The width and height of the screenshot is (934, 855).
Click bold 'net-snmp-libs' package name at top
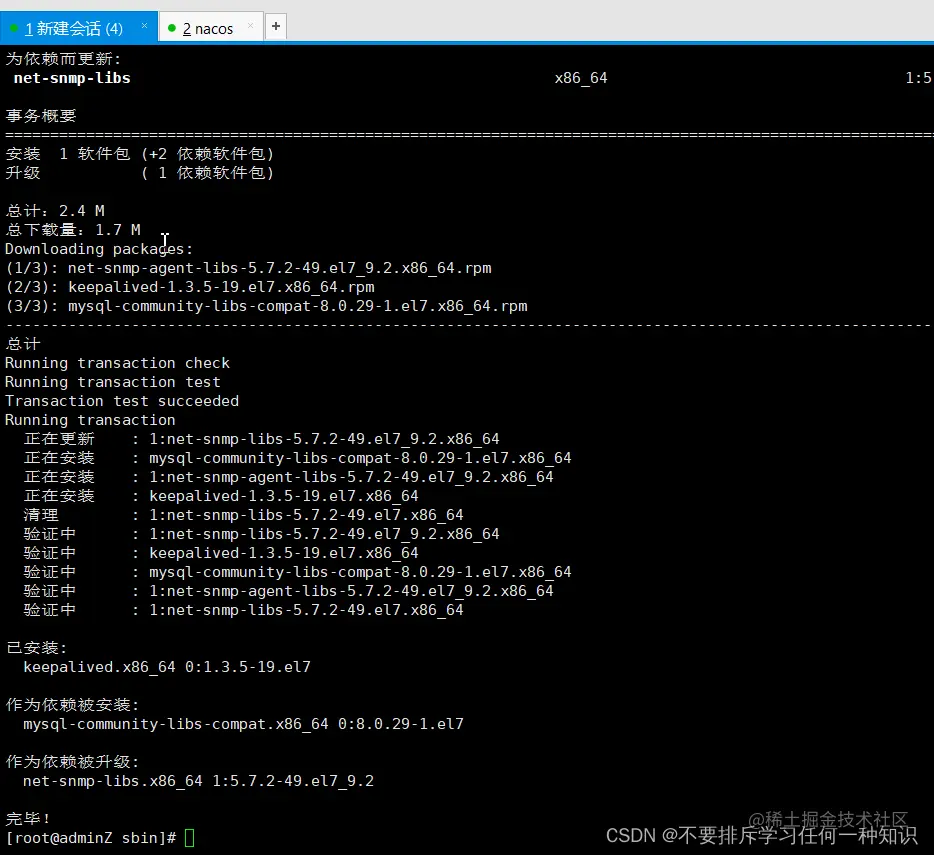(72, 77)
